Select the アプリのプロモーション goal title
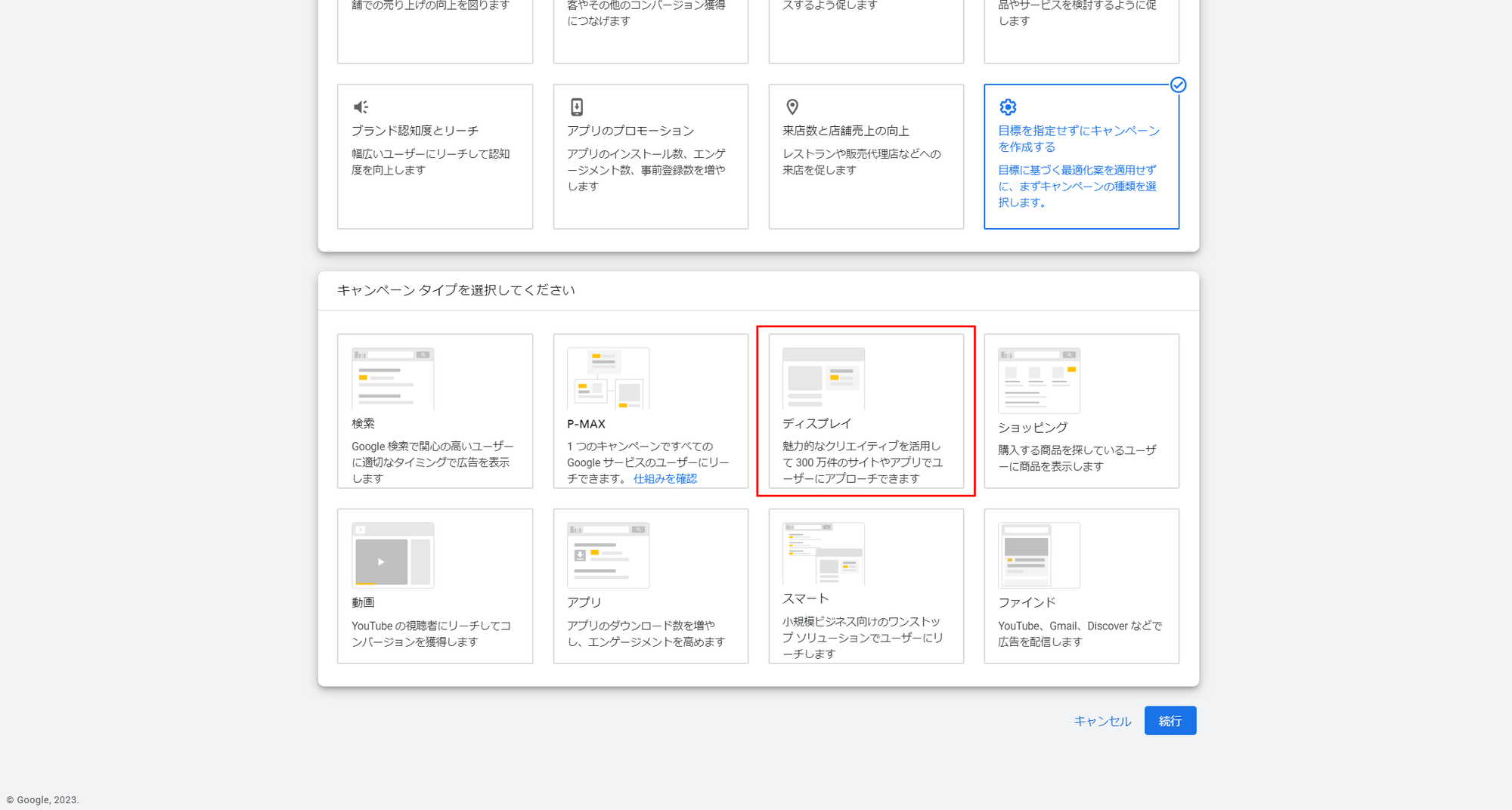The image size is (1512, 810). coord(631,131)
